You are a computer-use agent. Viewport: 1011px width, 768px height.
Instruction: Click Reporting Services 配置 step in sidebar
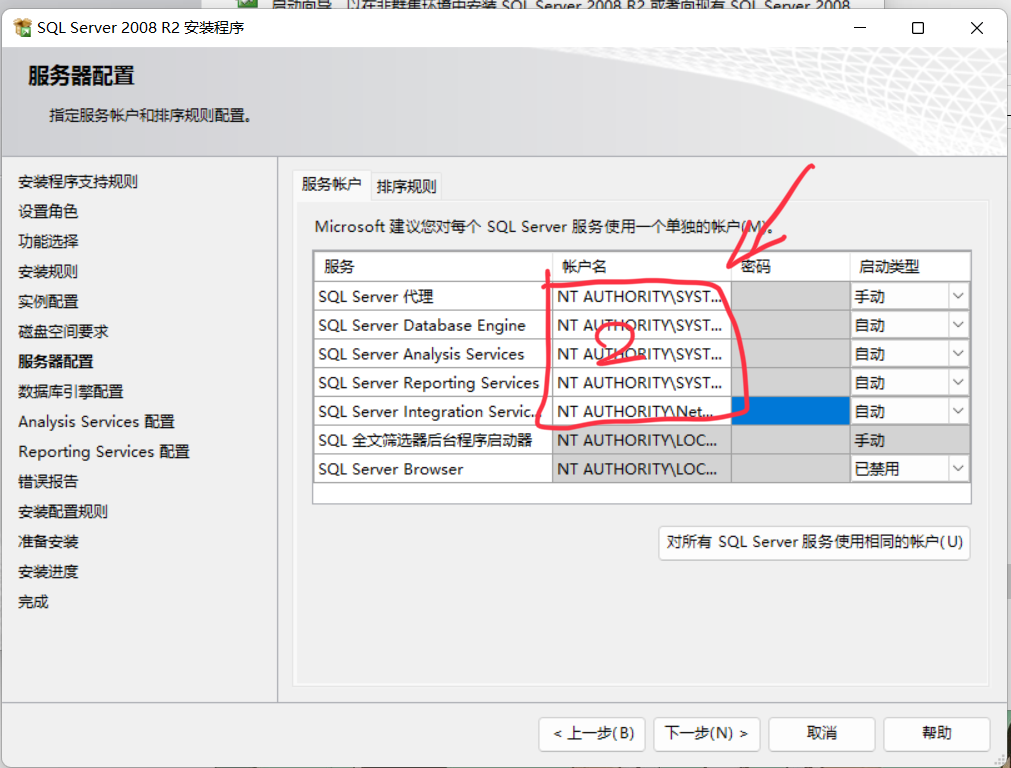point(104,452)
